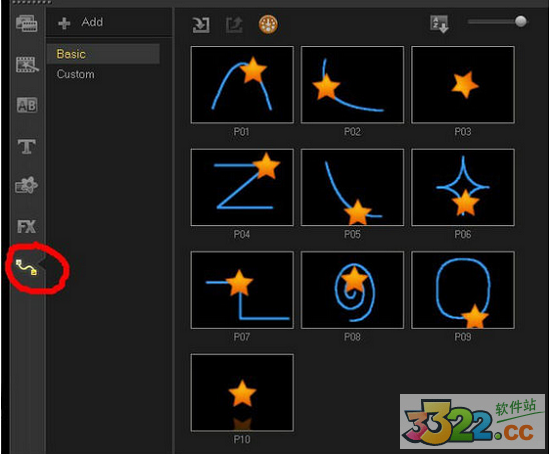This screenshot has height=454, width=550.
Task: Open the orange round options icon
Action: click(x=268, y=25)
